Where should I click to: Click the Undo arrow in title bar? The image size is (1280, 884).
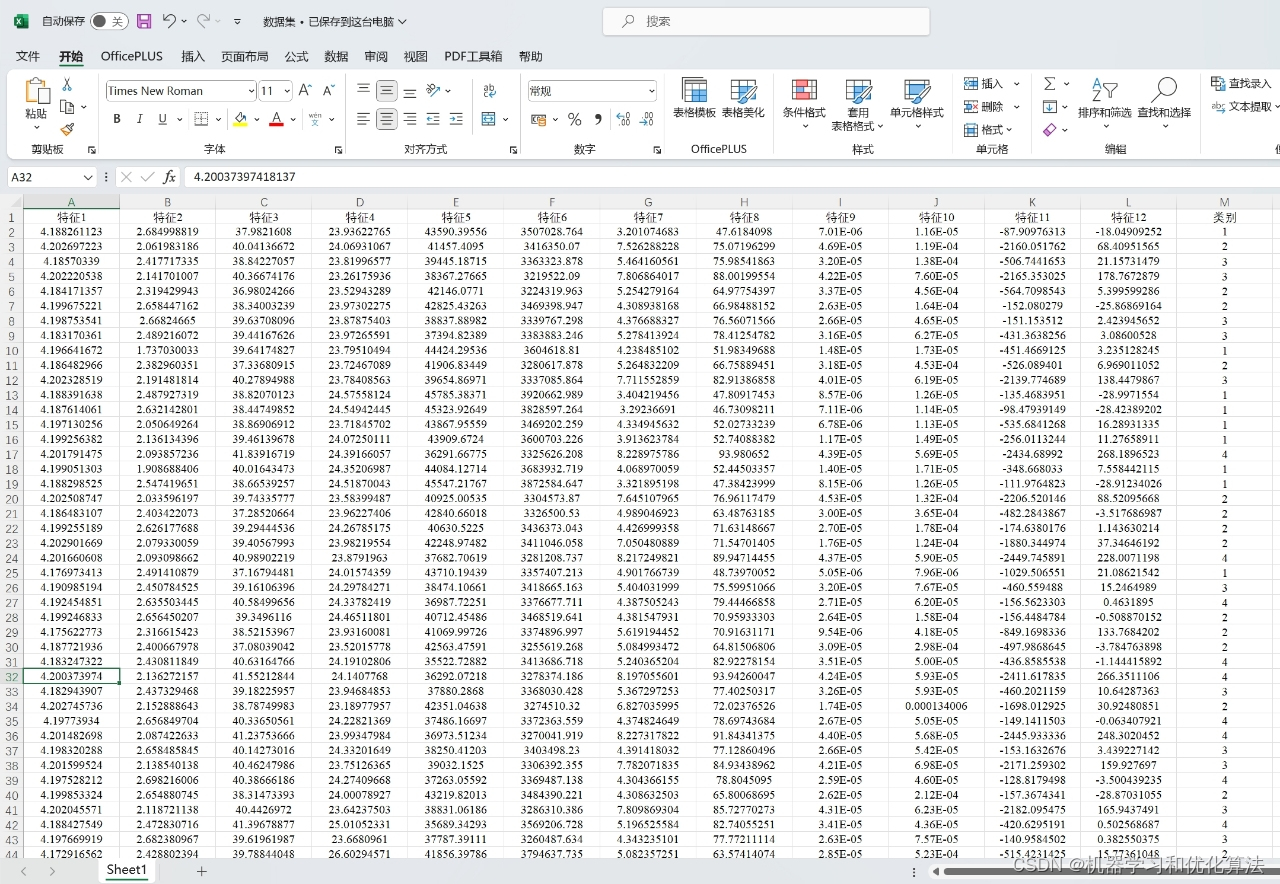(170, 21)
